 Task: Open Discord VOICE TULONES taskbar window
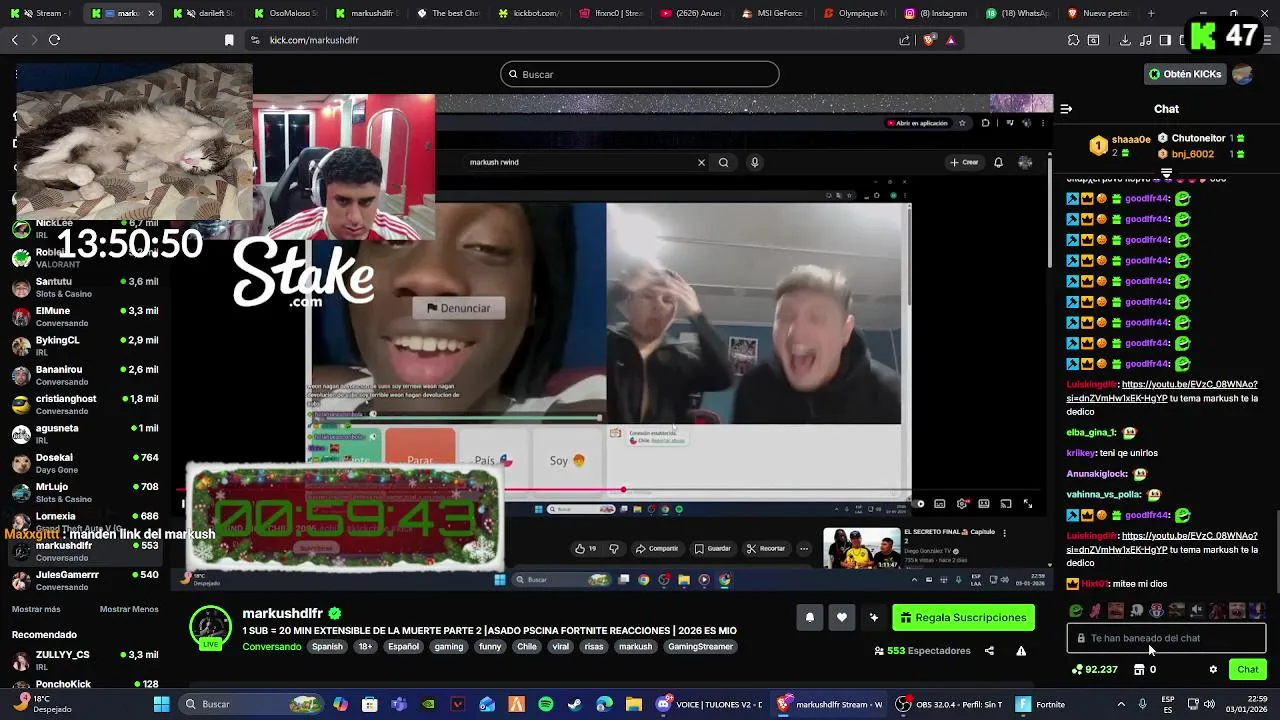point(709,704)
